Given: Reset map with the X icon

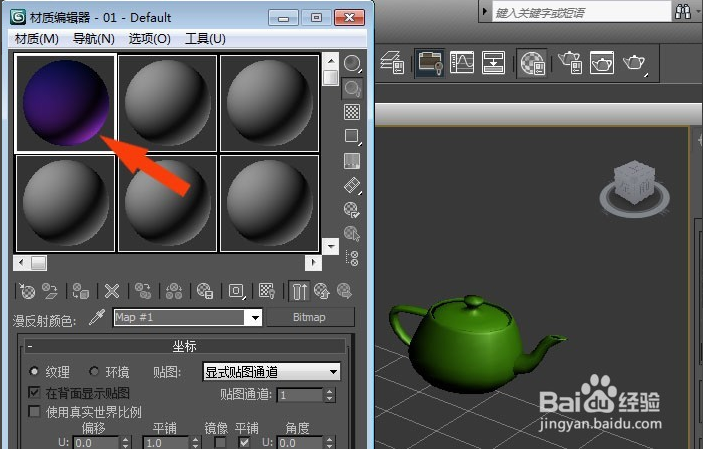Looking at the screenshot, I should pos(112,291).
